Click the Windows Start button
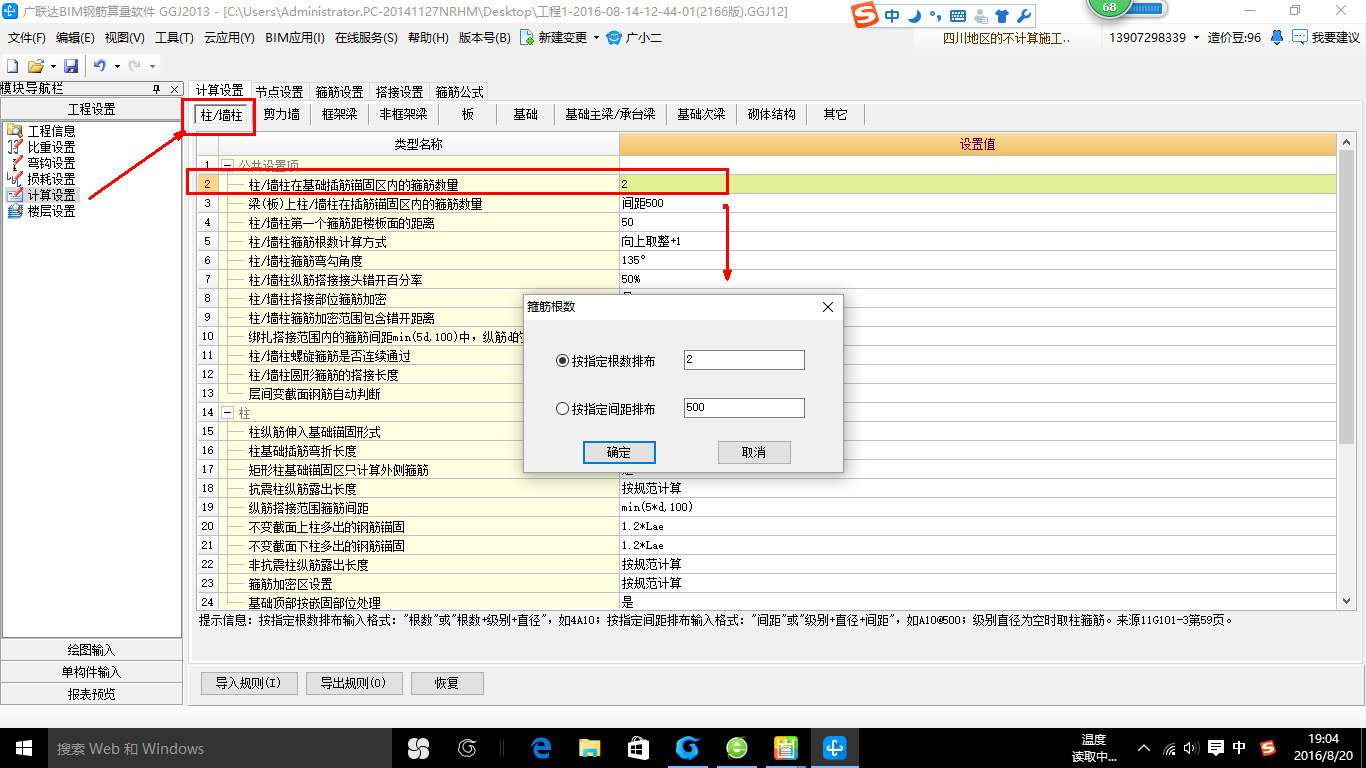The height and width of the screenshot is (768, 1366). (23, 748)
